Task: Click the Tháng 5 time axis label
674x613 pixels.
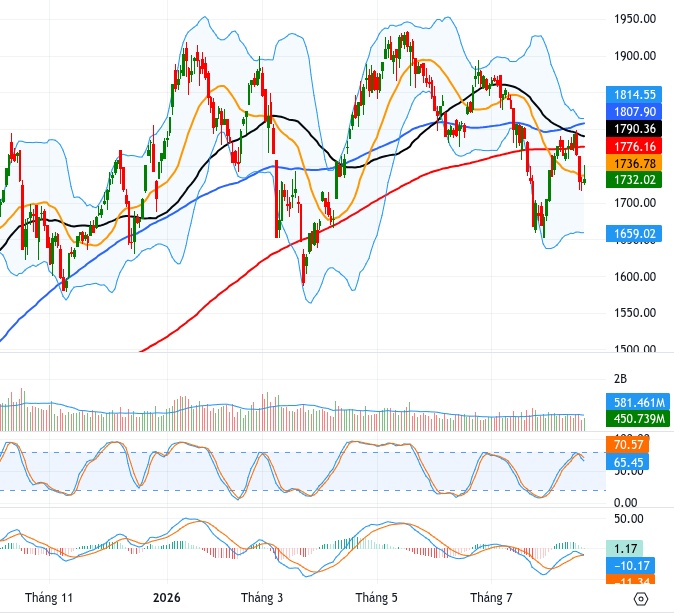Action: tap(377, 598)
